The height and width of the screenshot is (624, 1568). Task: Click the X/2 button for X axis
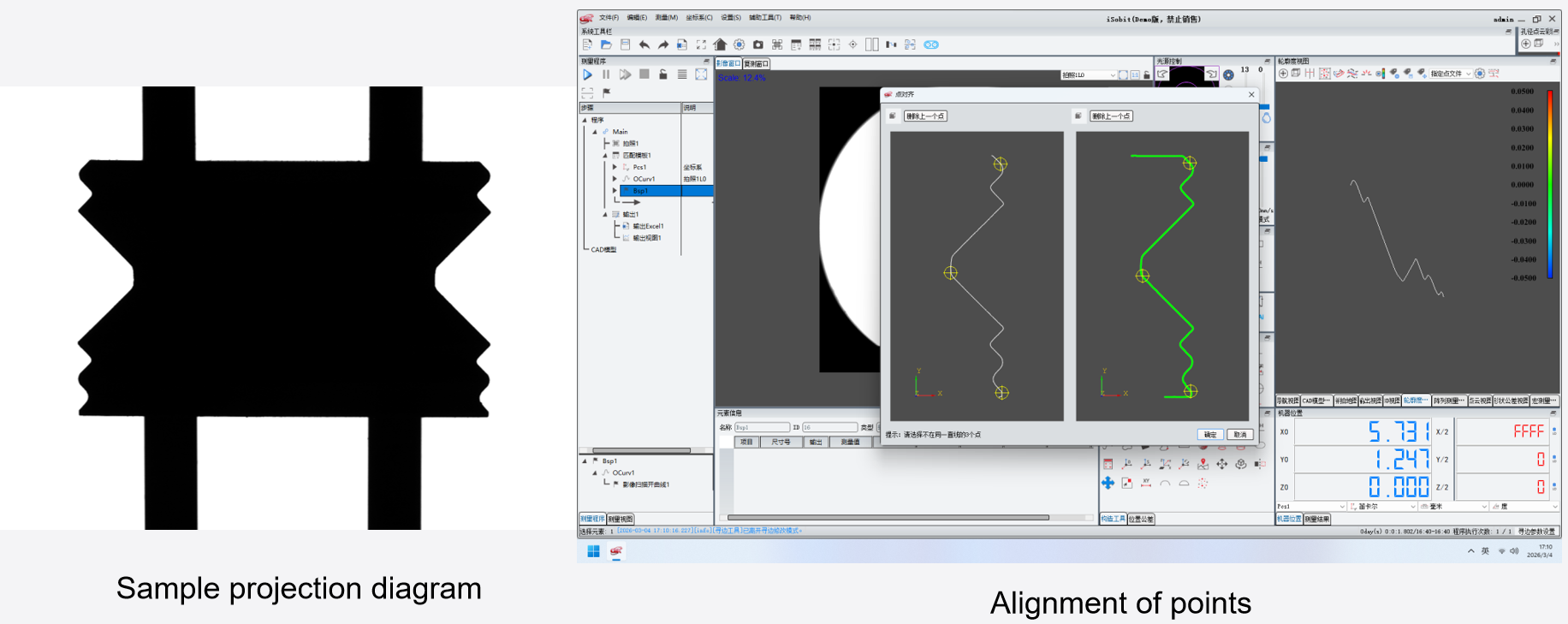pos(1442,432)
